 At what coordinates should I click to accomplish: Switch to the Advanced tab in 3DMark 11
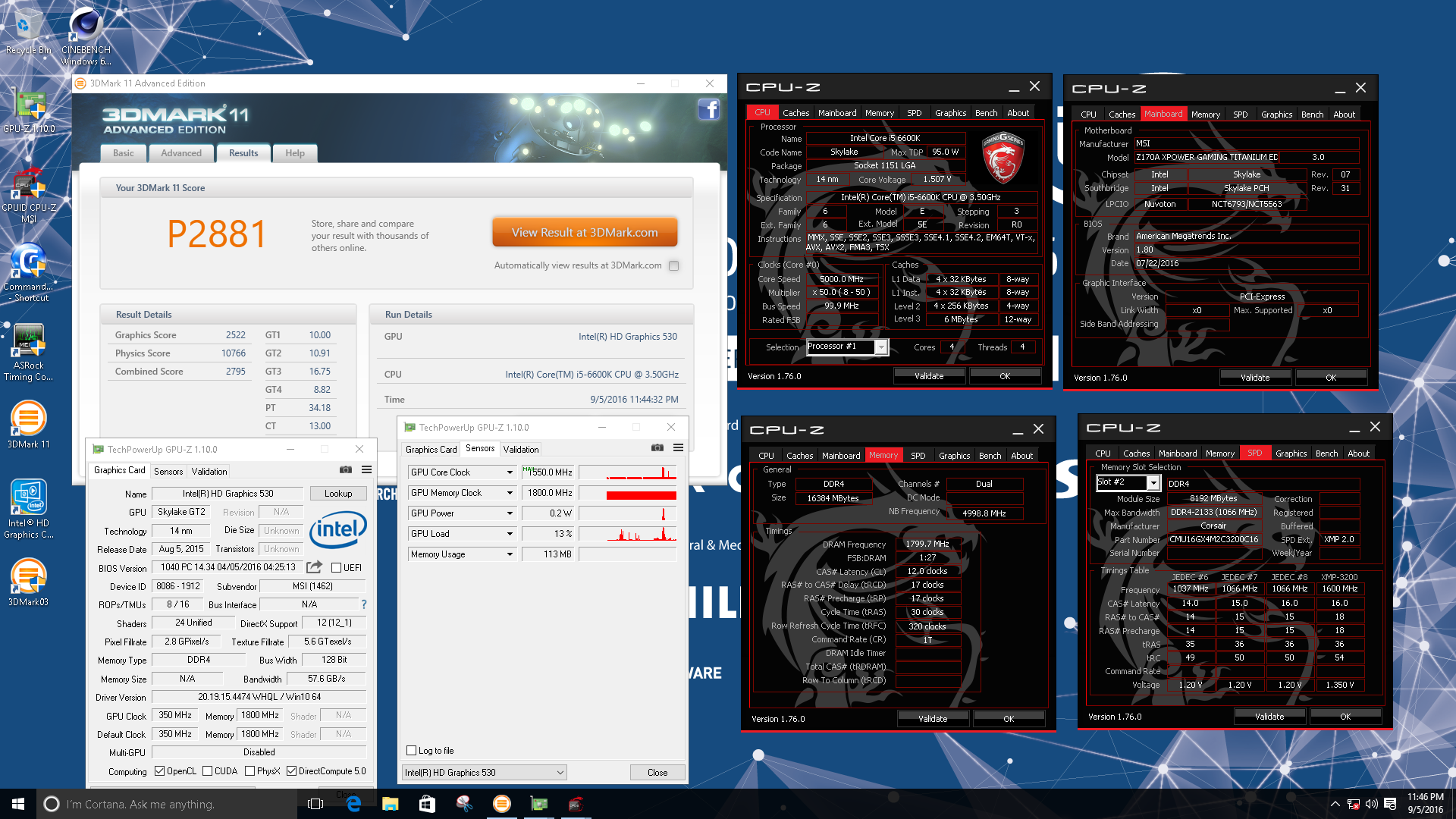(x=181, y=153)
